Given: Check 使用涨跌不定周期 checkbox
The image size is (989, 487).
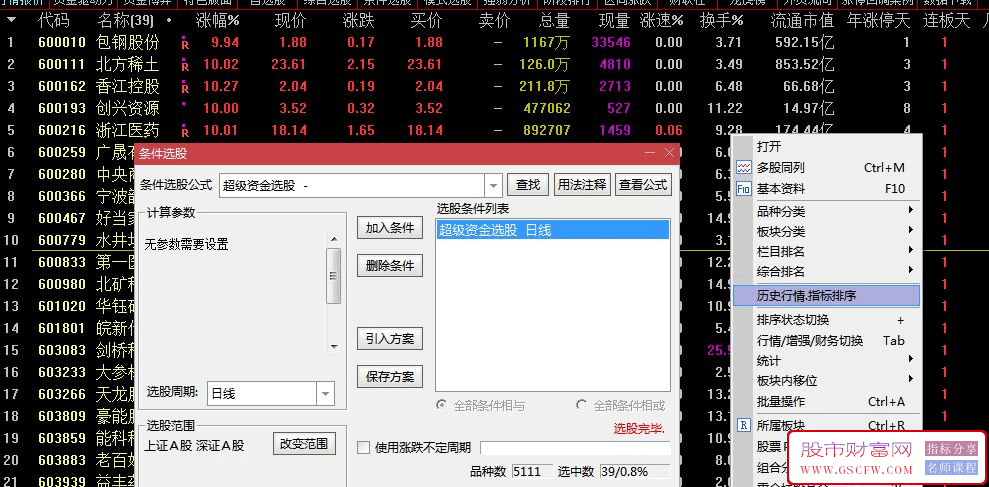Looking at the screenshot, I should point(363,448).
